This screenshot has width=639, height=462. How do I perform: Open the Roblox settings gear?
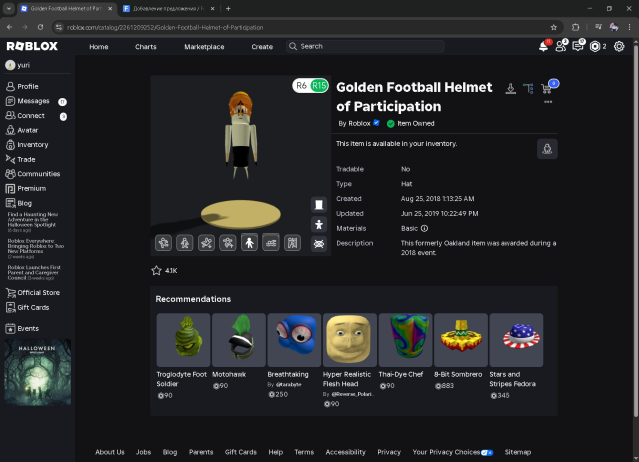[619, 46]
